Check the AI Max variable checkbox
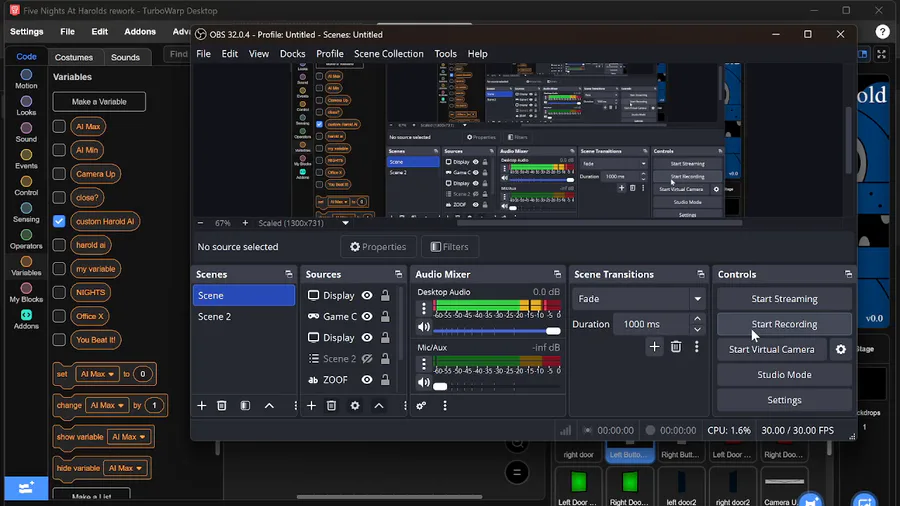The width and height of the screenshot is (900, 506). point(59,126)
